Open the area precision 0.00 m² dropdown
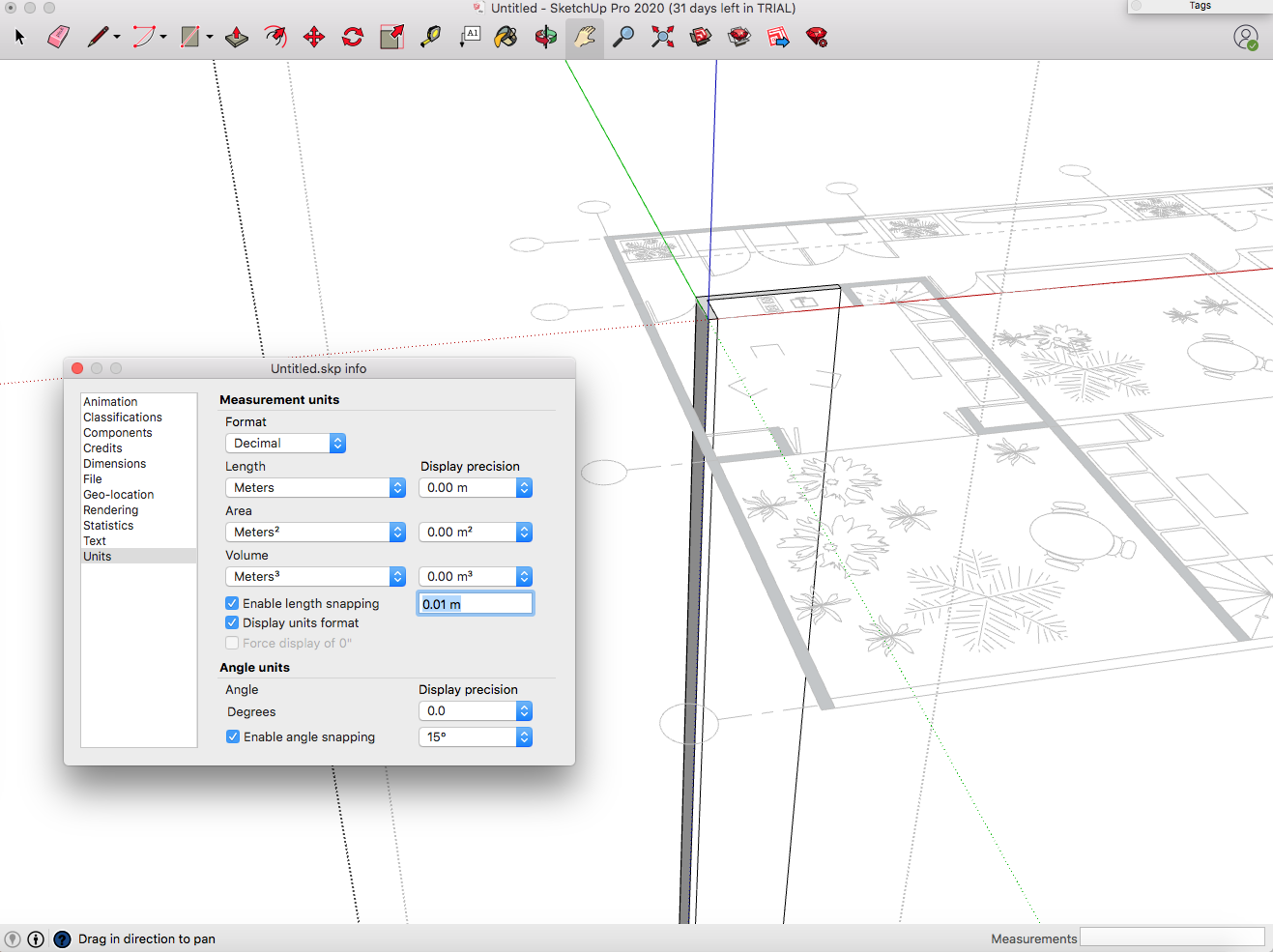Screen dimensions: 1273x952 476,532
